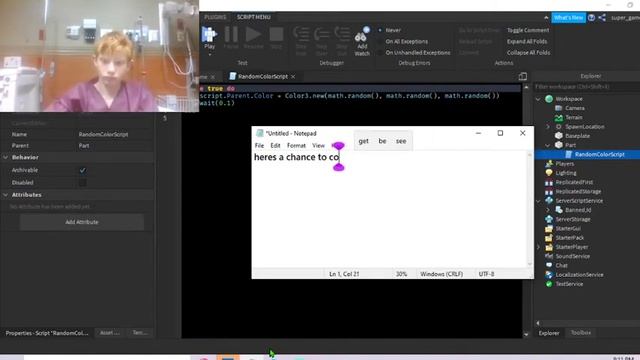Screen dimensions: 640x360
Task: Open the Notepad View menu
Action: 318,146
